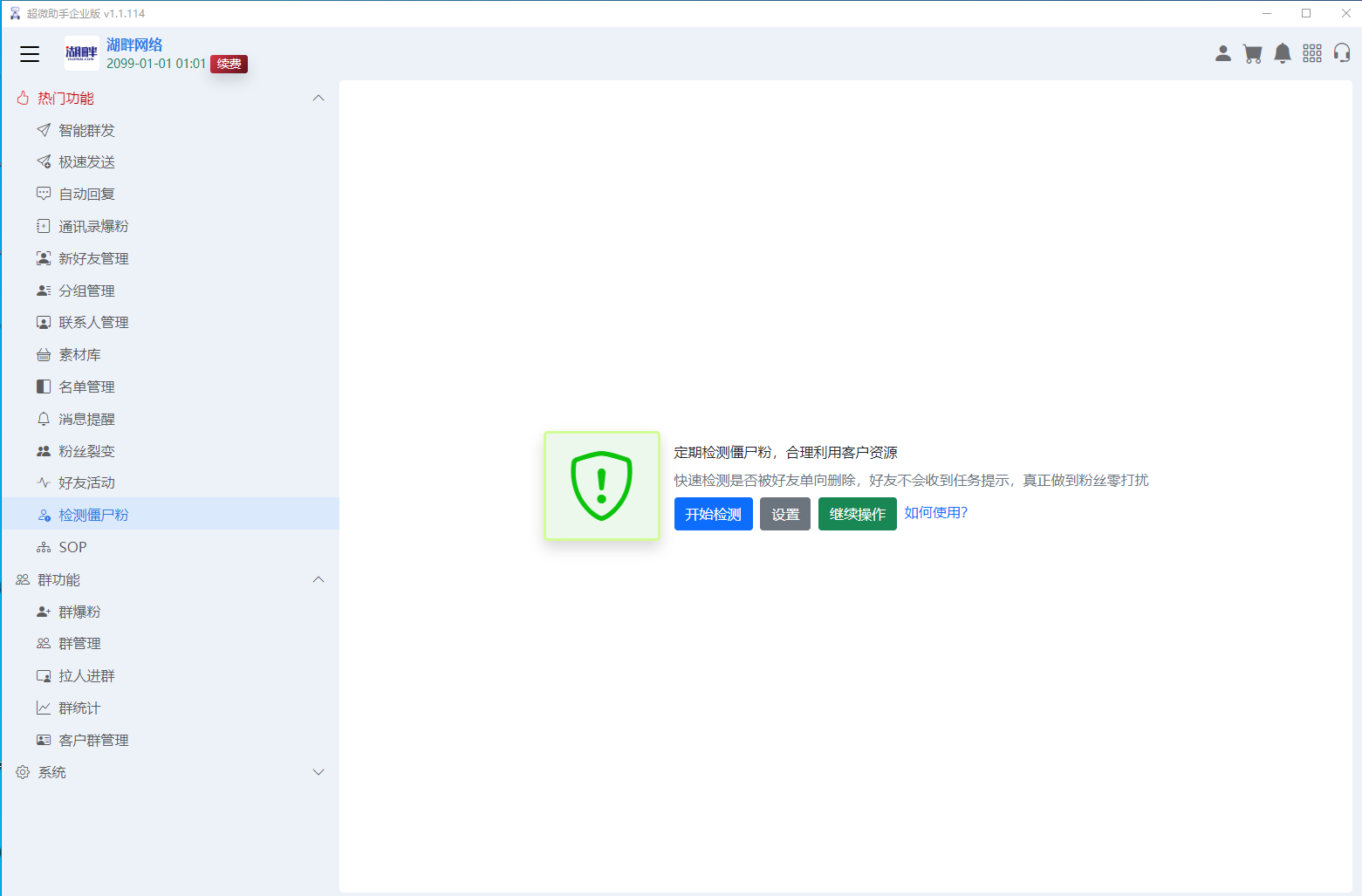Viewport: 1362px width, 896px height.
Task: Click the notification bell icon
Action: 1282,54
